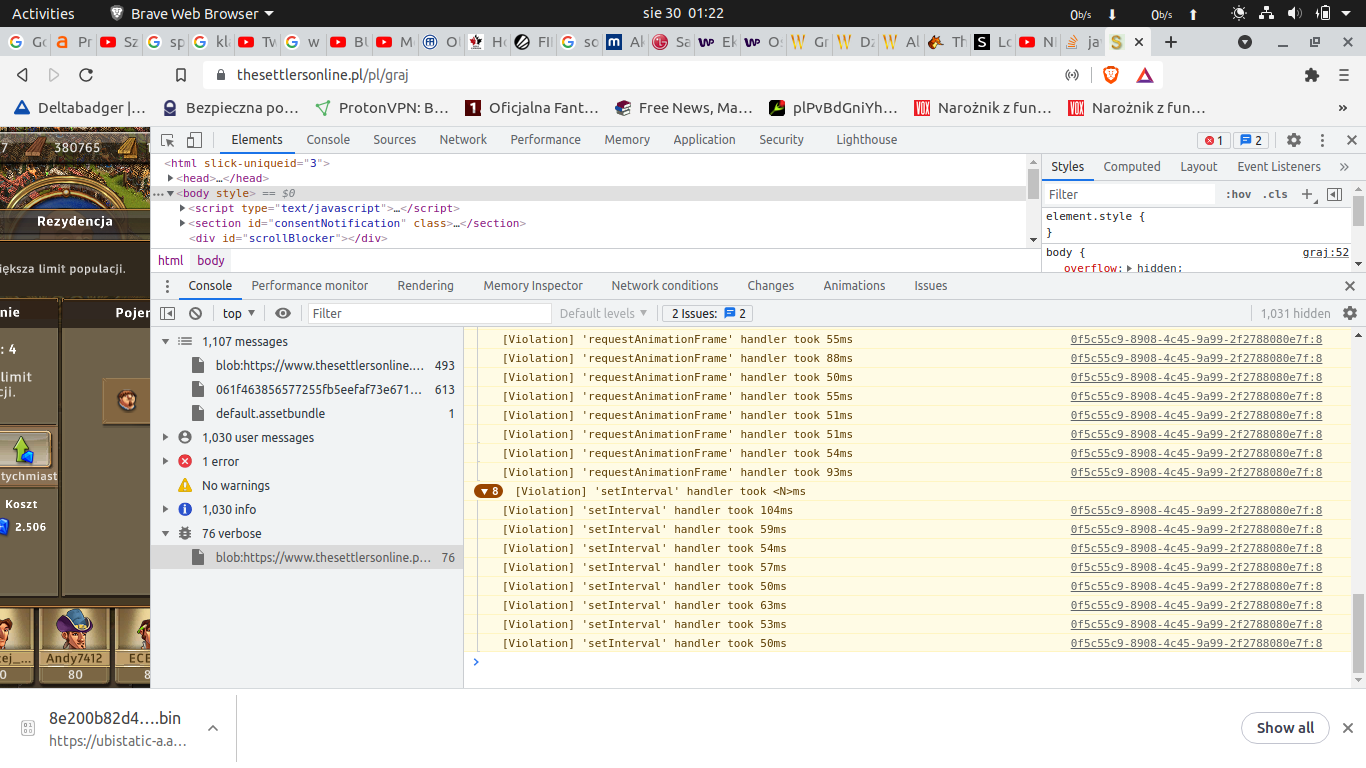Open the Computed styles tab
The image size is (1366, 768).
(1132, 167)
